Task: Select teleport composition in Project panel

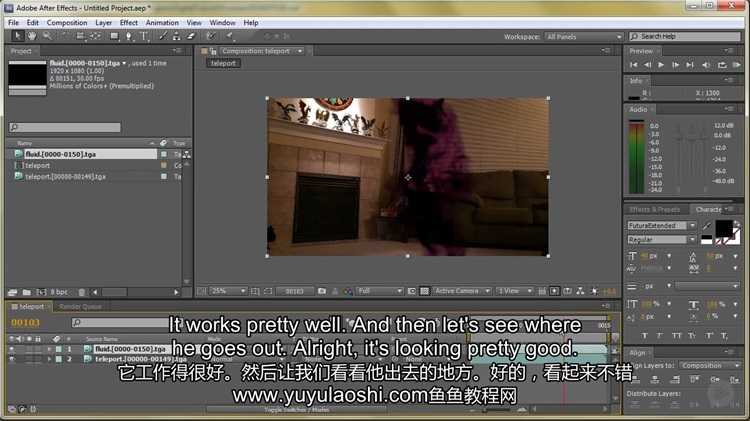Action: tap(37, 165)
